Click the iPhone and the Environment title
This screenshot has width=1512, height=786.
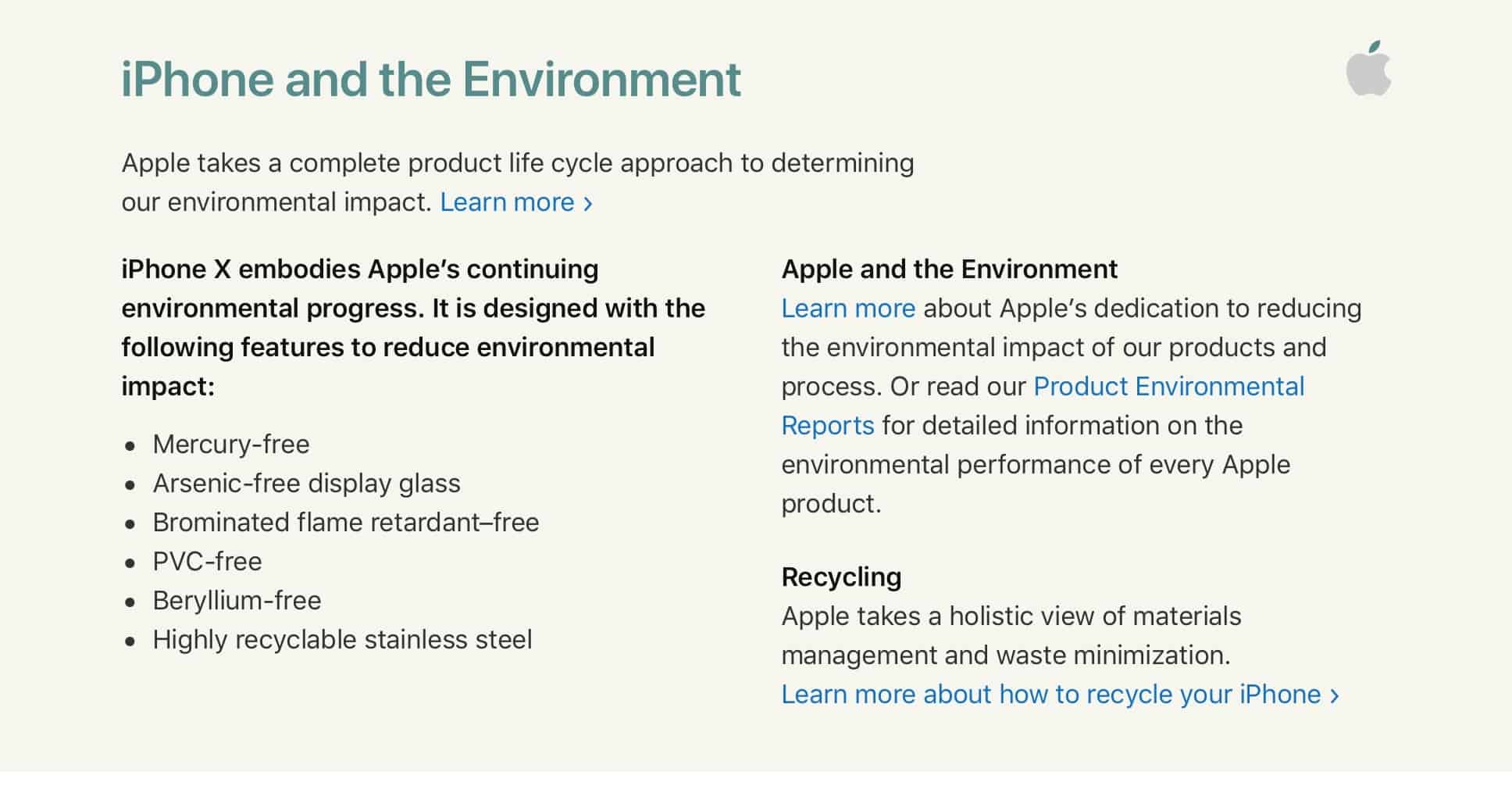(x=431, y=80)
